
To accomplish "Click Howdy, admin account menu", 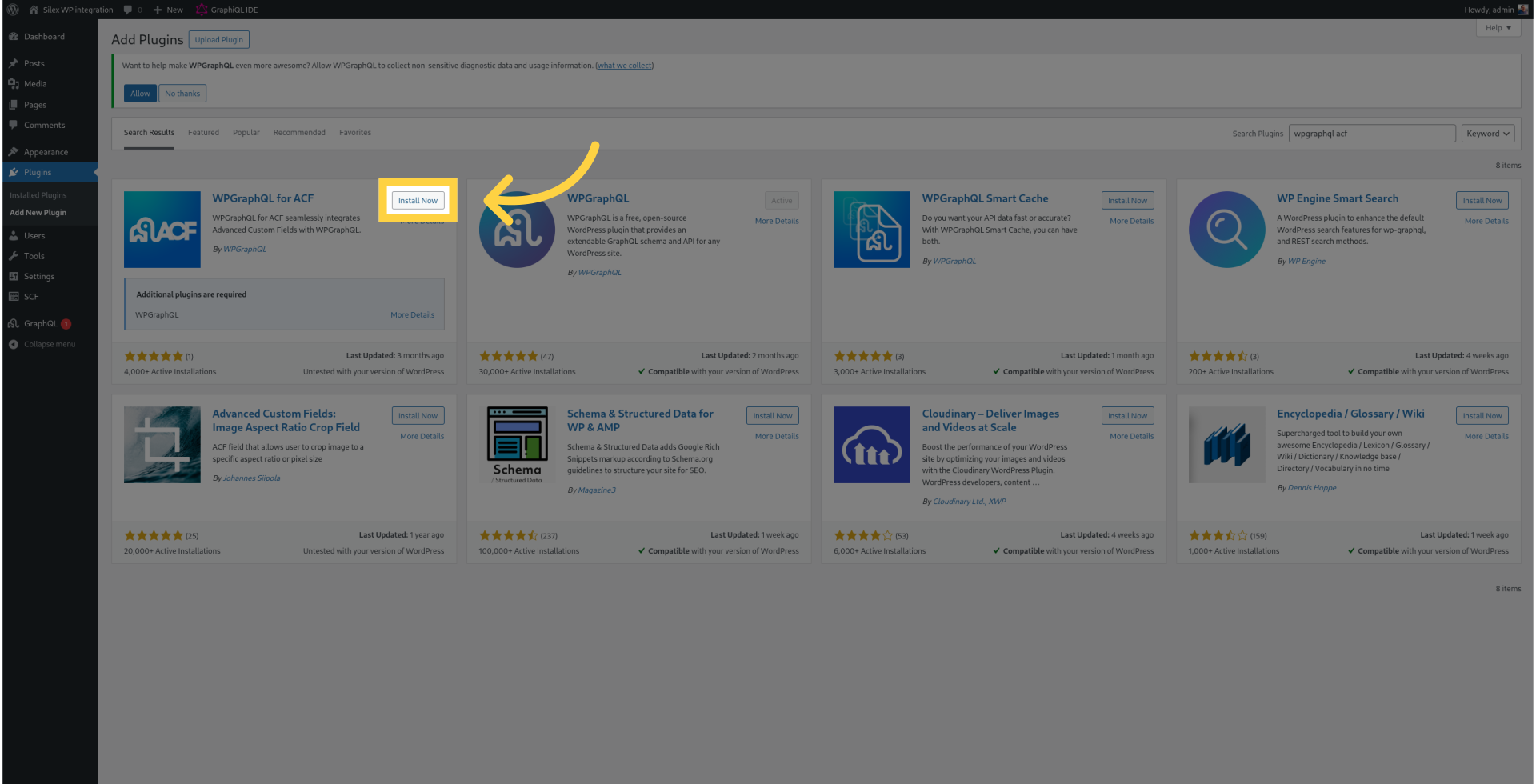I will pos(1495,10).
